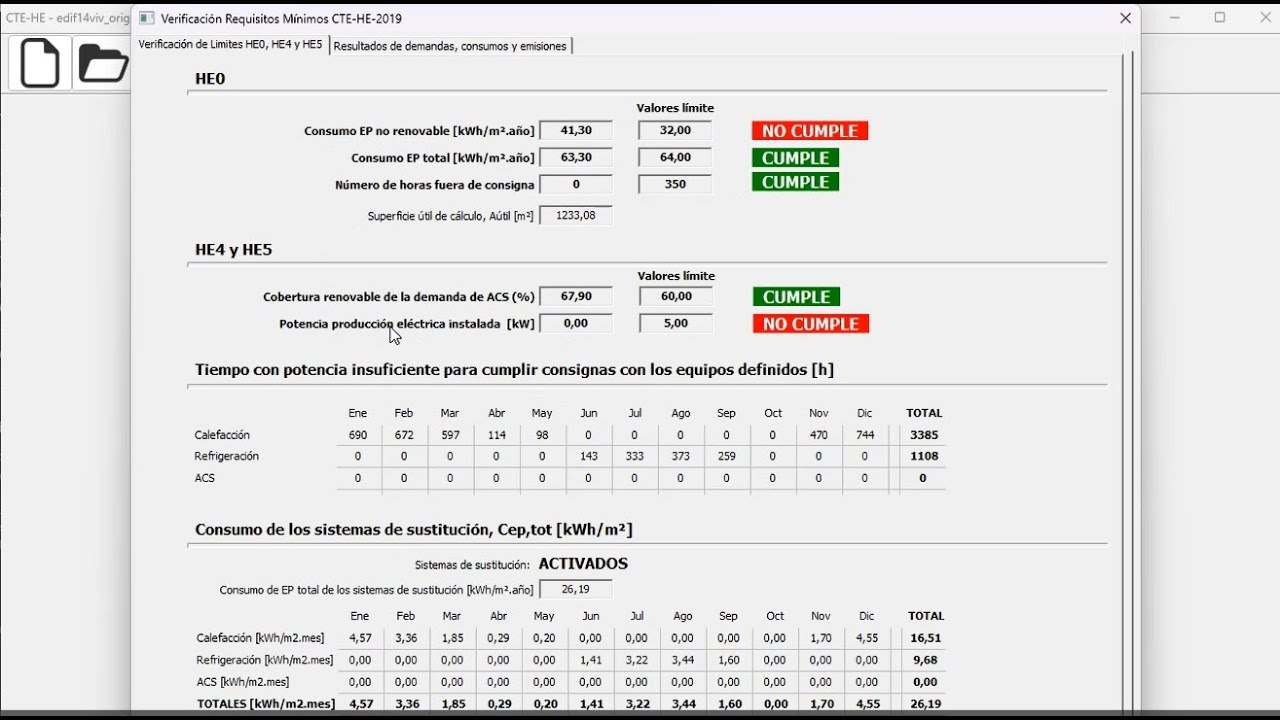The height and width of the screenshot is (720, 1280).
Task: Click Calefacción November hours value 470
Action: tap(819, 435)
